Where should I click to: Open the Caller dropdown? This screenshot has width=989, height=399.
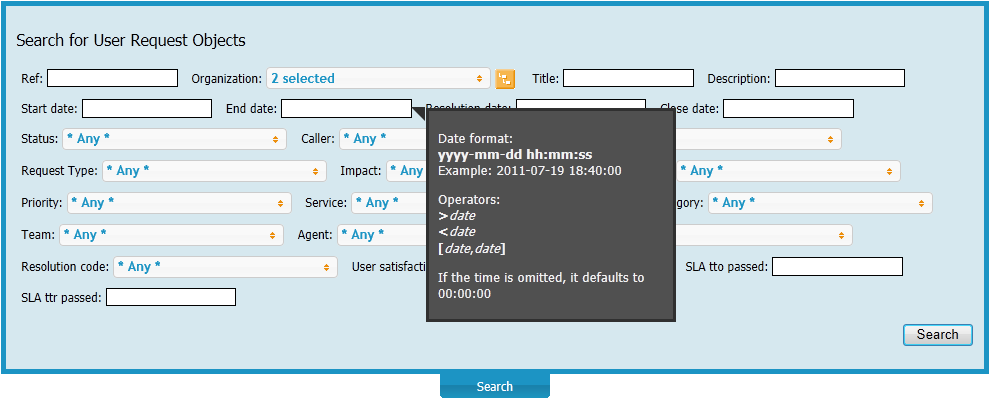point(383,139)
